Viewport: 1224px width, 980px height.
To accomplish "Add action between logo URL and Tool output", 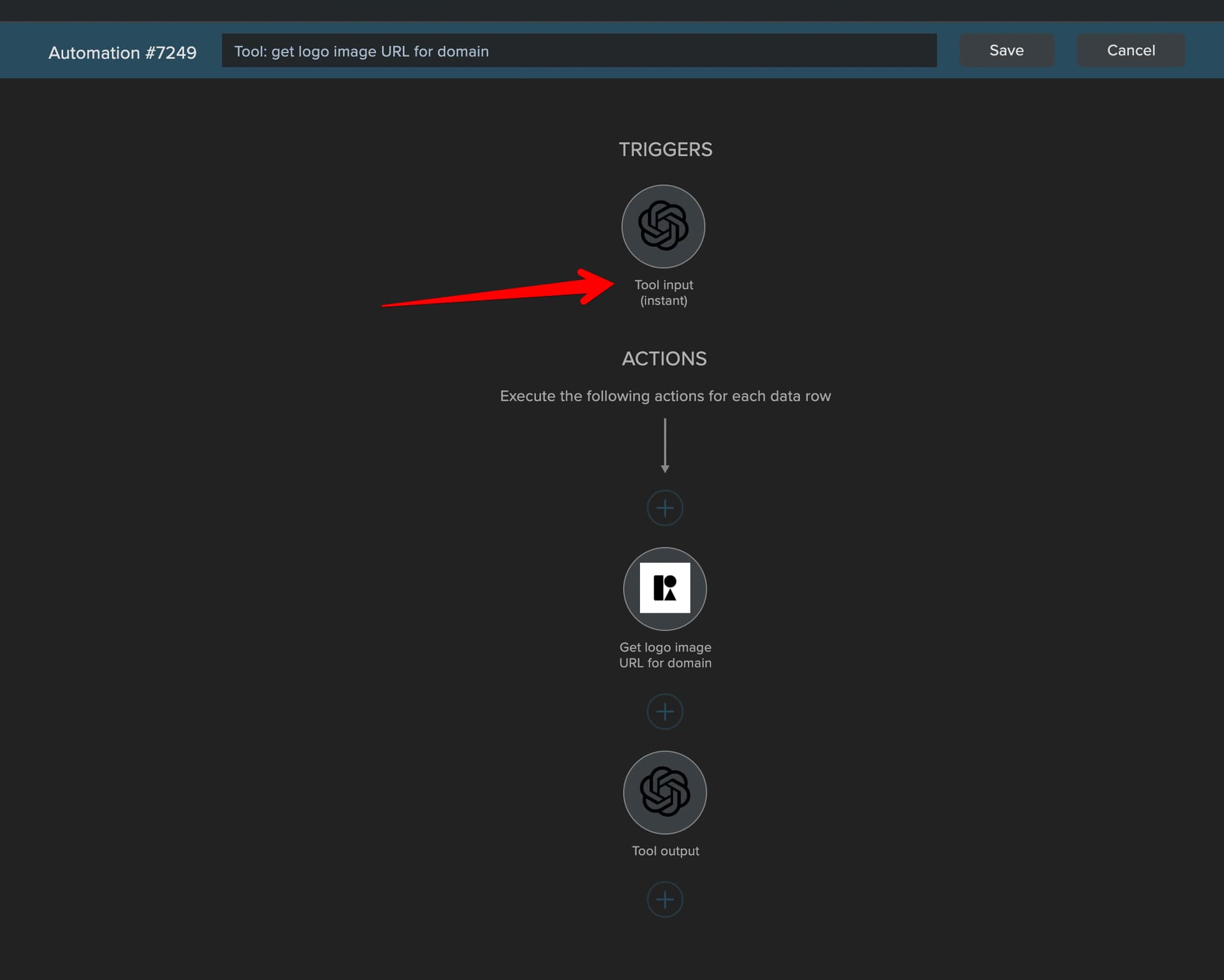I will tap(665, 712).
